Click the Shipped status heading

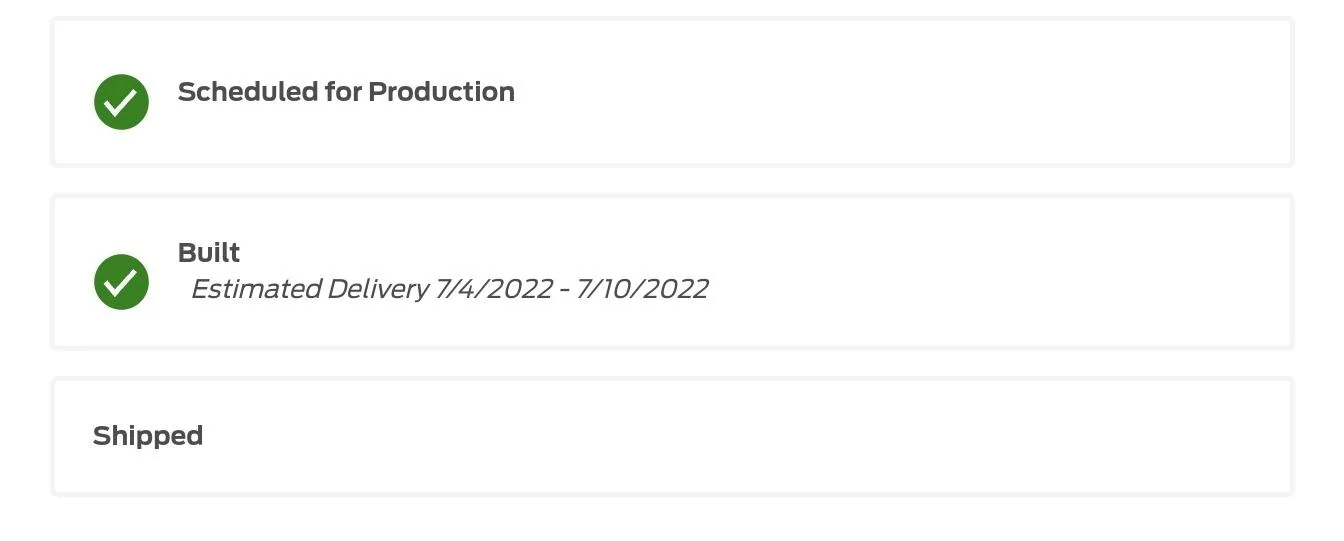[x=148, y=436]
